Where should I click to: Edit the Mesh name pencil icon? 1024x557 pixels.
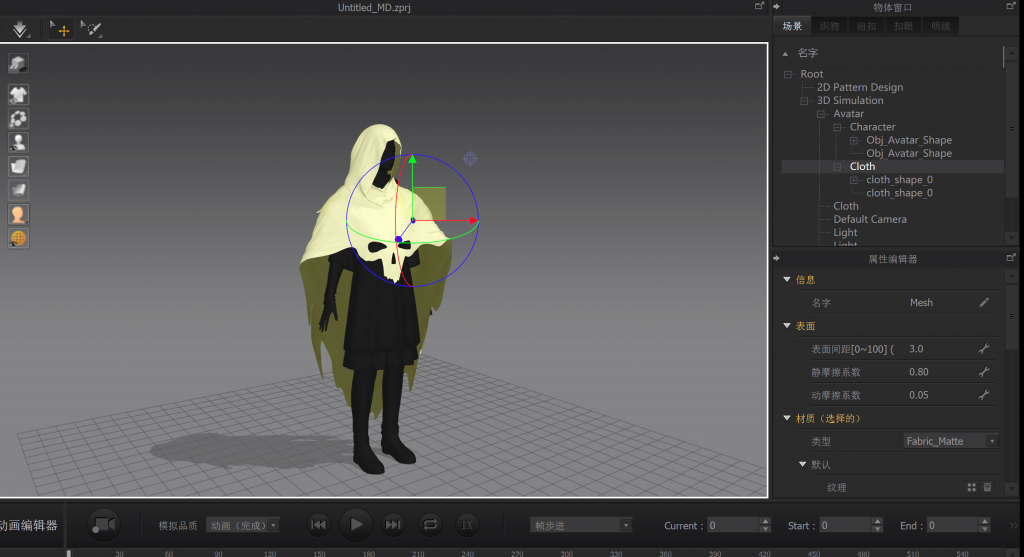pyautogui.click(x=984, y=302)
